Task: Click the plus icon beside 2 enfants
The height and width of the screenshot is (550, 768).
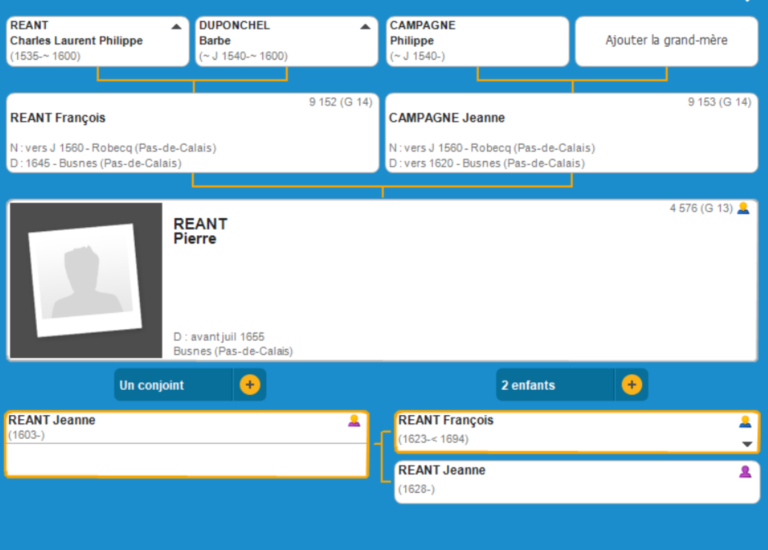Action: click(x=631, y=385)
